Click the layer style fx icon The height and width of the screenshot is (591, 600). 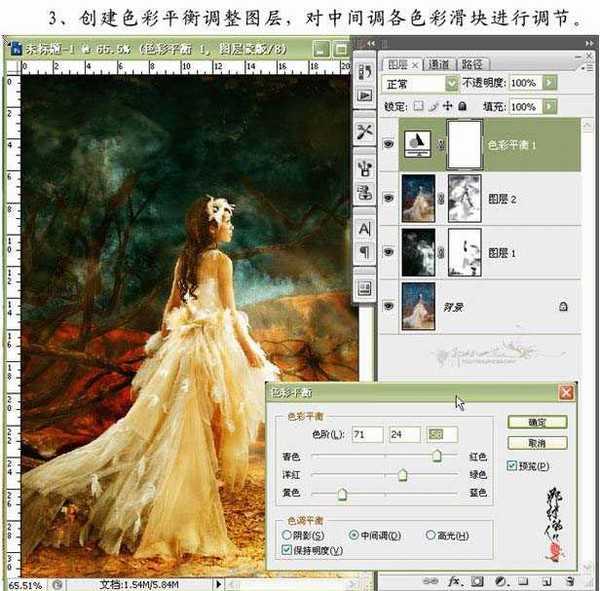point(454,580)
